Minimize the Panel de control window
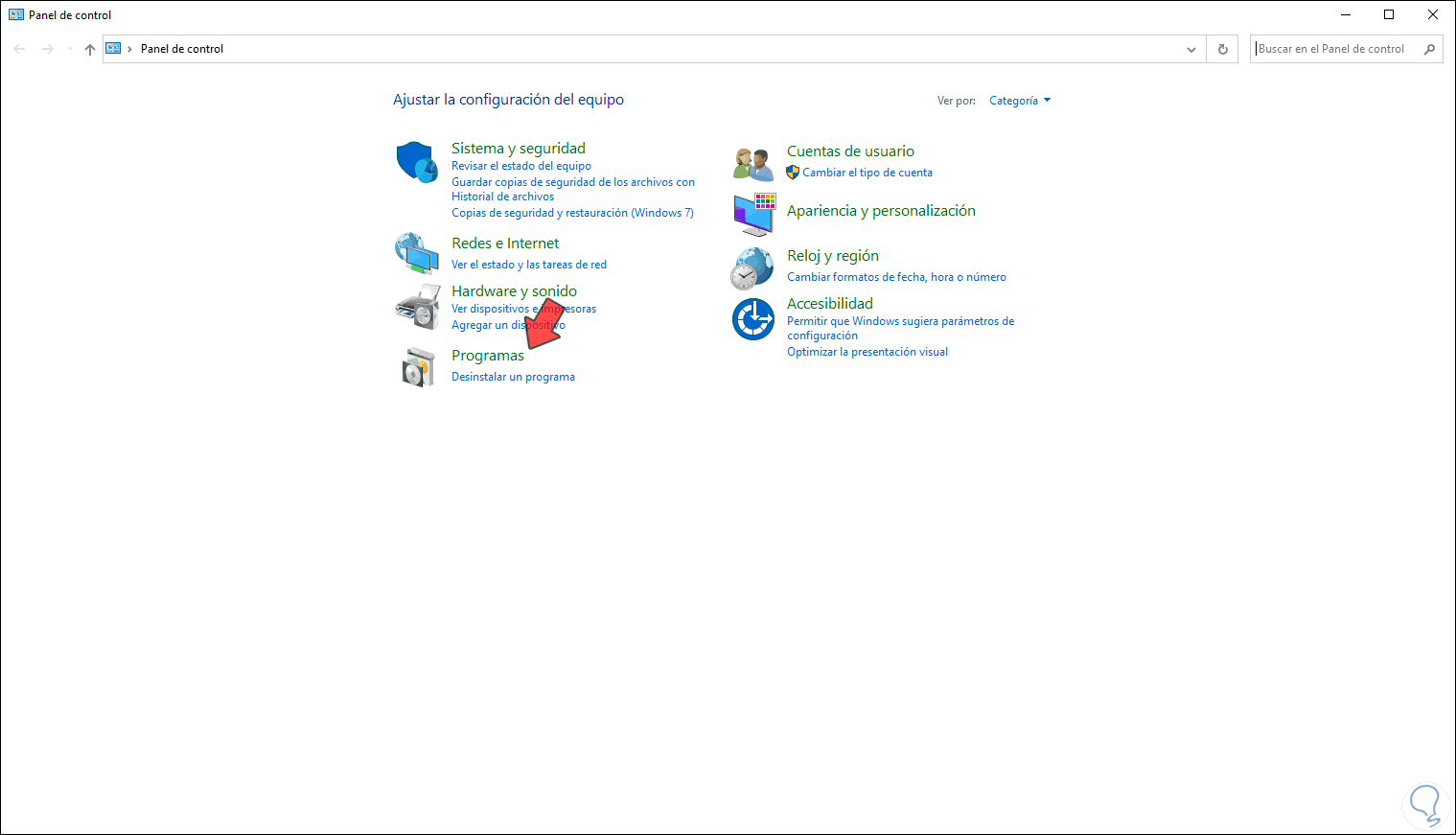This screenshot has width=1456, height=835. click(x=1346, y=14)
